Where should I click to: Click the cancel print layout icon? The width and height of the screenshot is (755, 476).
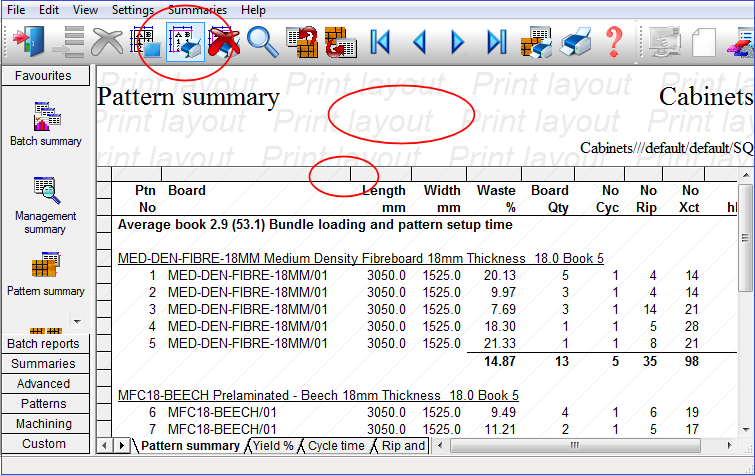pyautogui.click(x=224, y=42)
